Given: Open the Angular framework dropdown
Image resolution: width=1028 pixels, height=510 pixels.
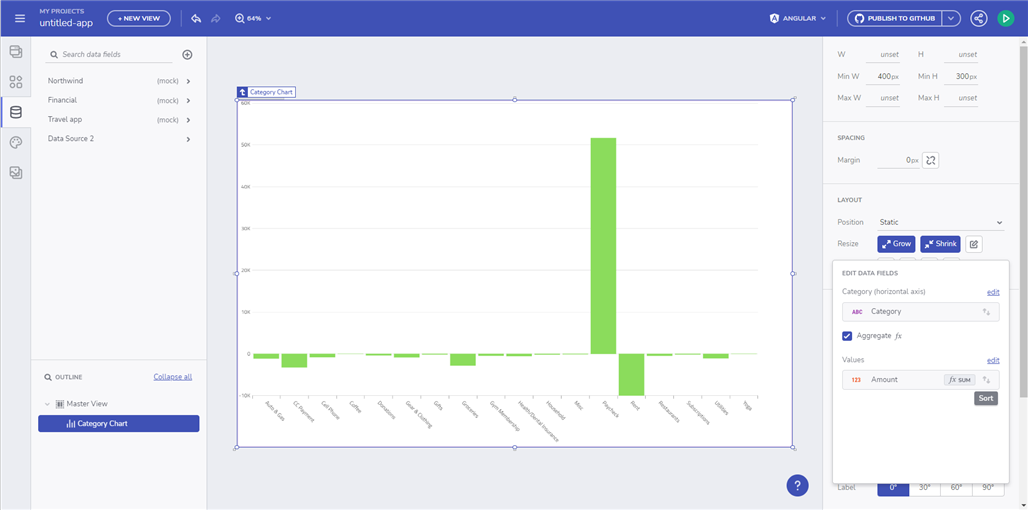Looking at the screenshot, I should click(x=798, y=18).
